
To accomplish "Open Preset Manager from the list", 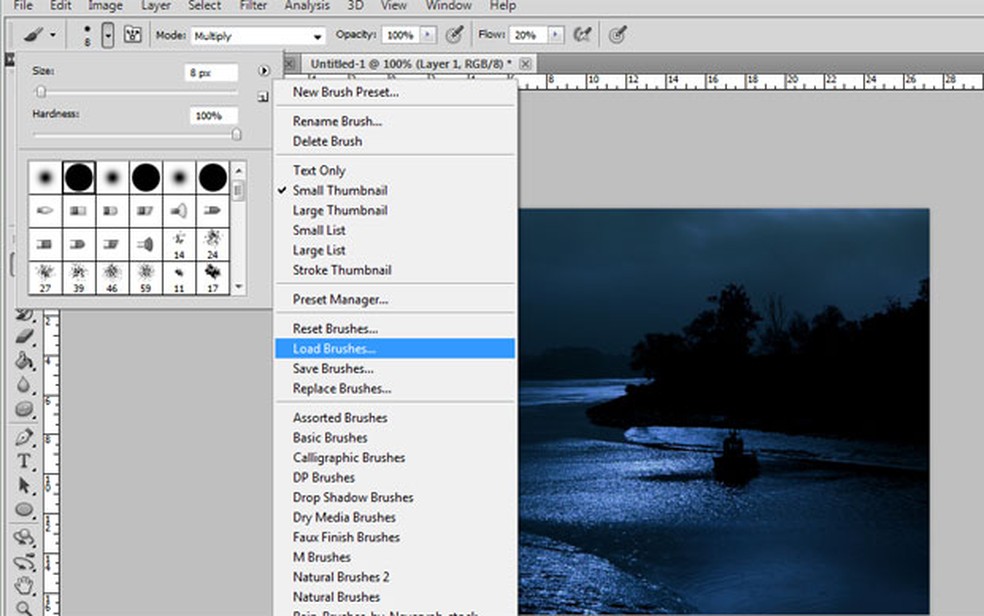I will point(340,299).
